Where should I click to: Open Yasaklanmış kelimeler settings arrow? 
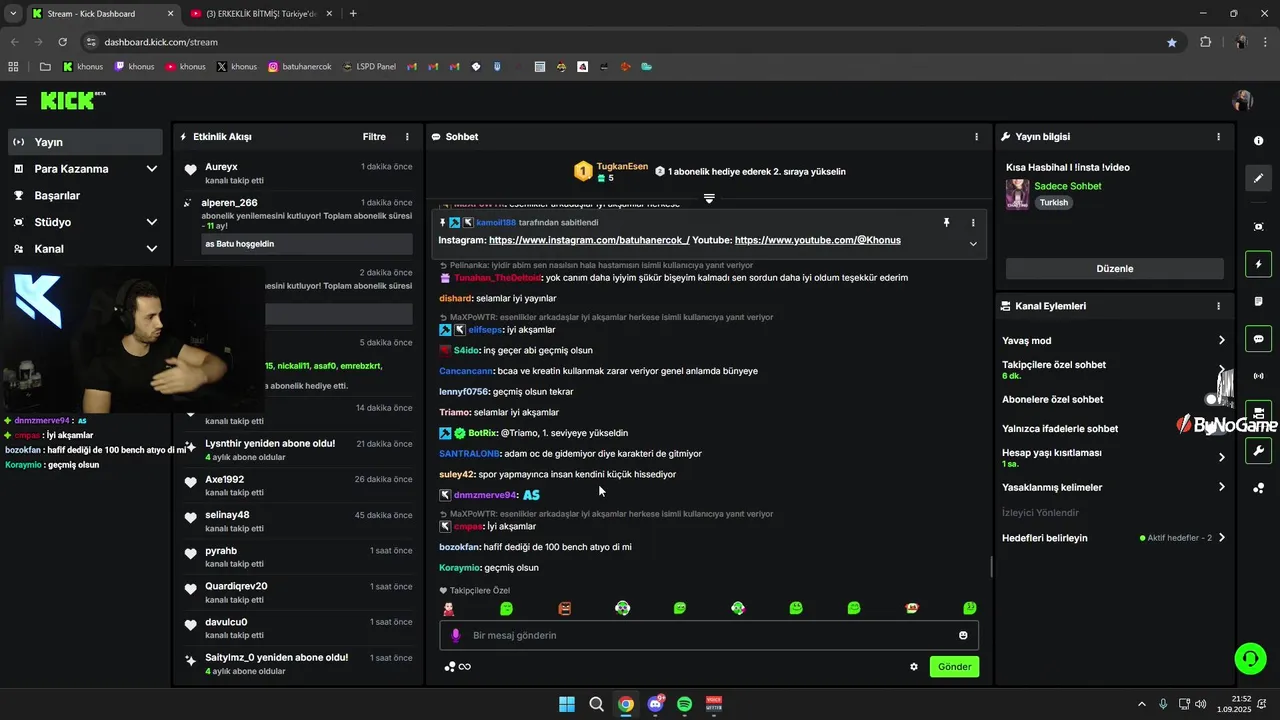pos(1221,487)
